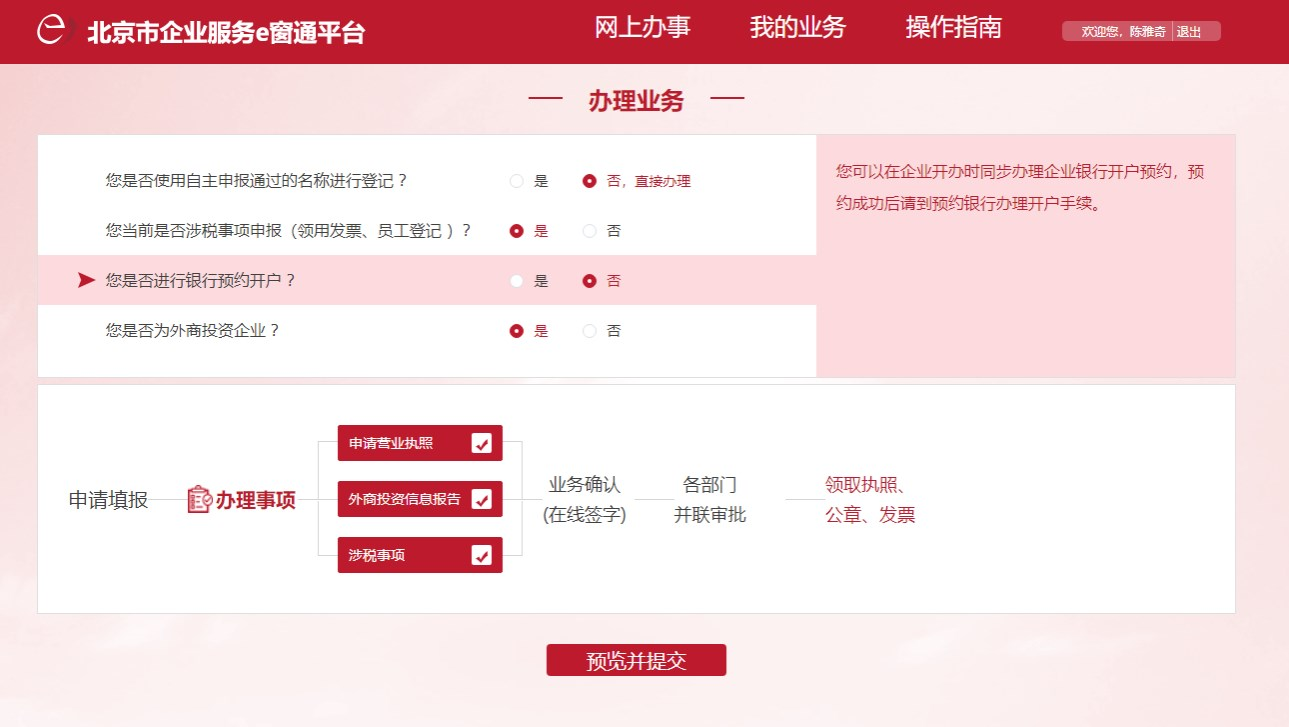
Task: Go to 操作指南 in navigation
Action: [x=953, y=28]
